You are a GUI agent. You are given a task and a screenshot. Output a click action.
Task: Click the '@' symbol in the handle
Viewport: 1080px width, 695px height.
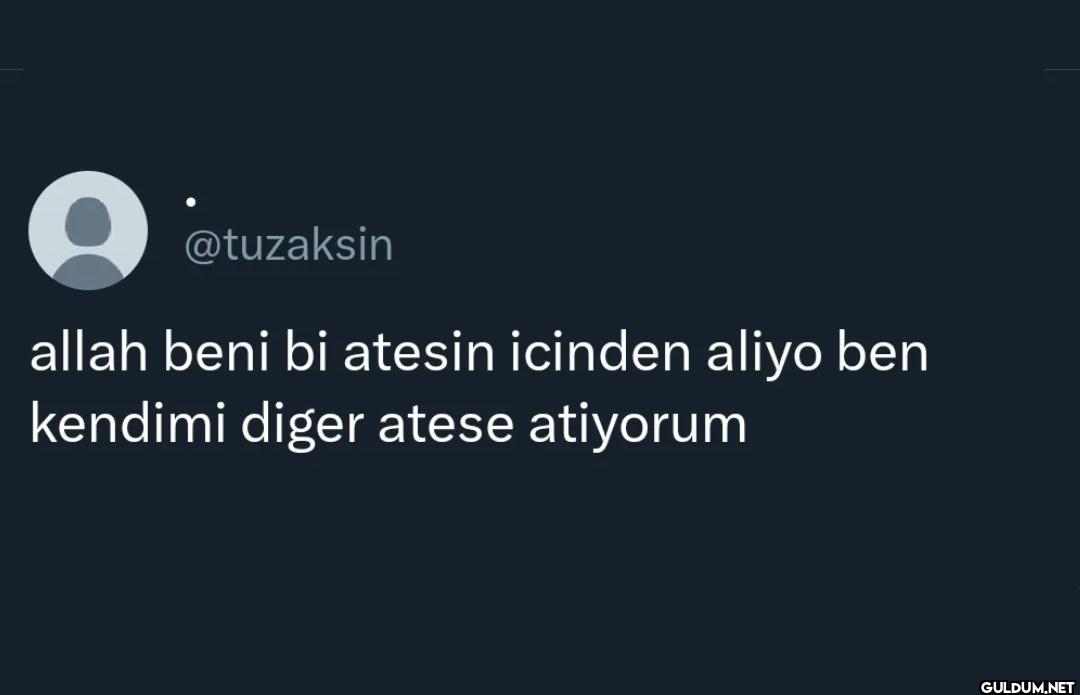click(x=202, y=247)
